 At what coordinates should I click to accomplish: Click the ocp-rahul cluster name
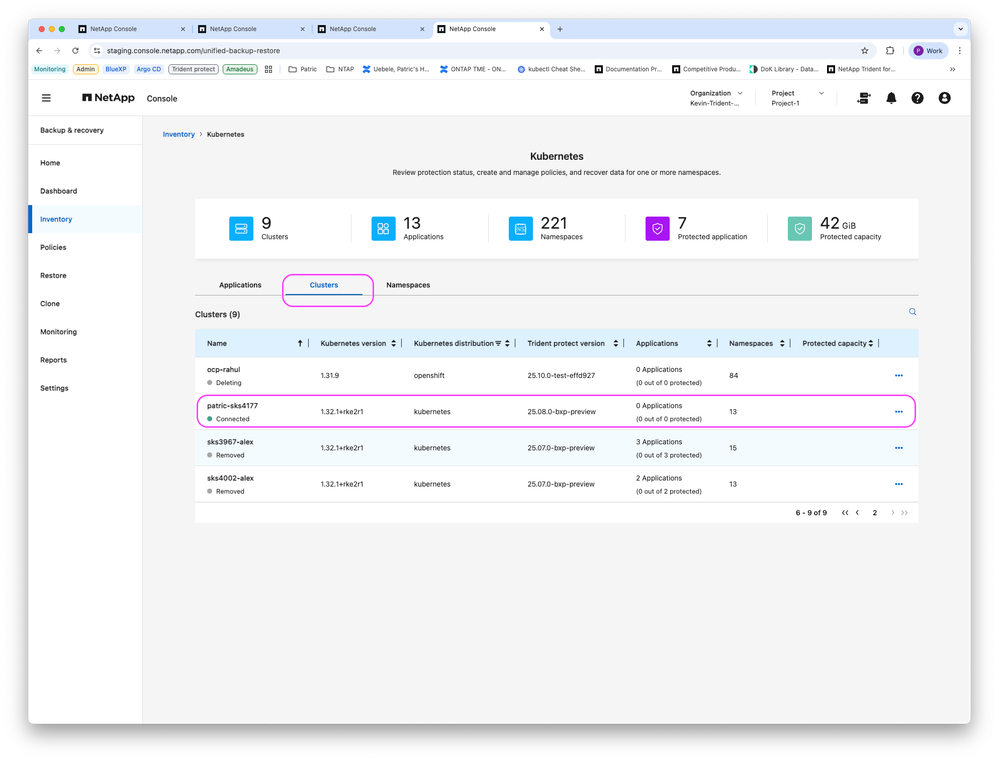pyautogui.click(x=223, y=370)
